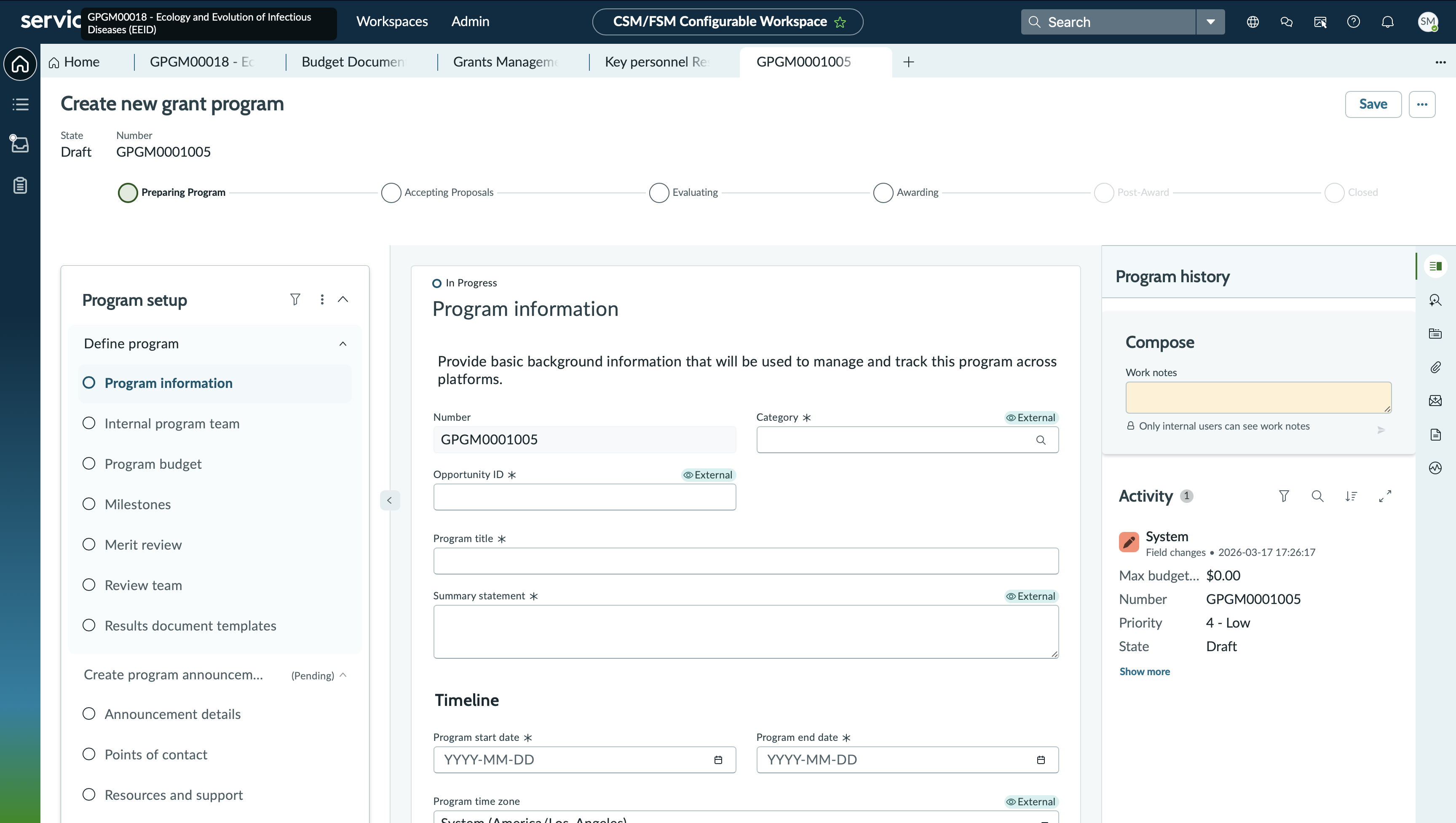This screenshot has height=823, width=1456.
Task: Open the Home icon in left sidebar
Action: [x=20, y=64]
